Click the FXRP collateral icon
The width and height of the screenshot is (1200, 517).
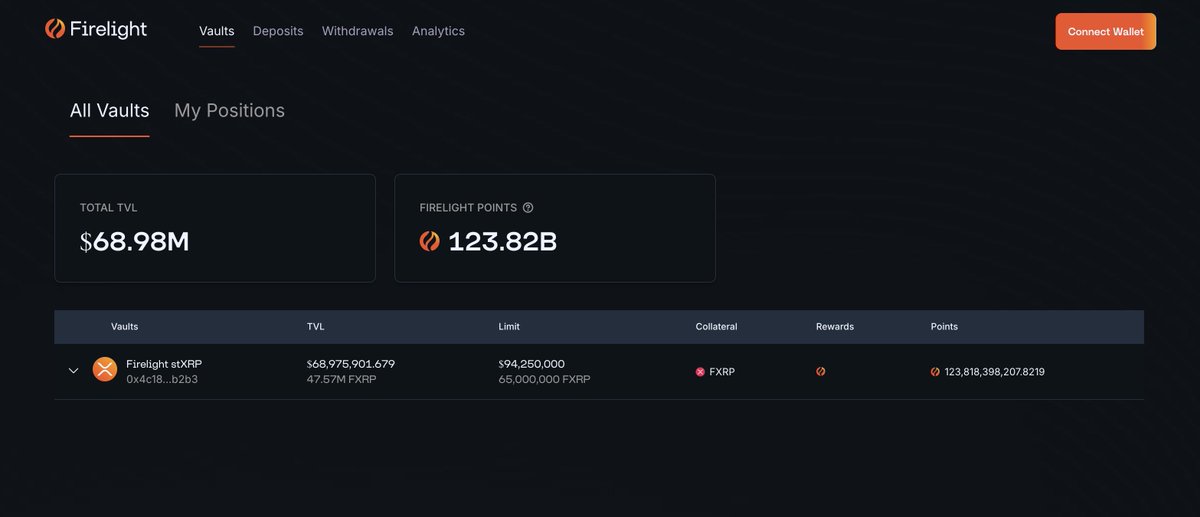pos(700,372)
